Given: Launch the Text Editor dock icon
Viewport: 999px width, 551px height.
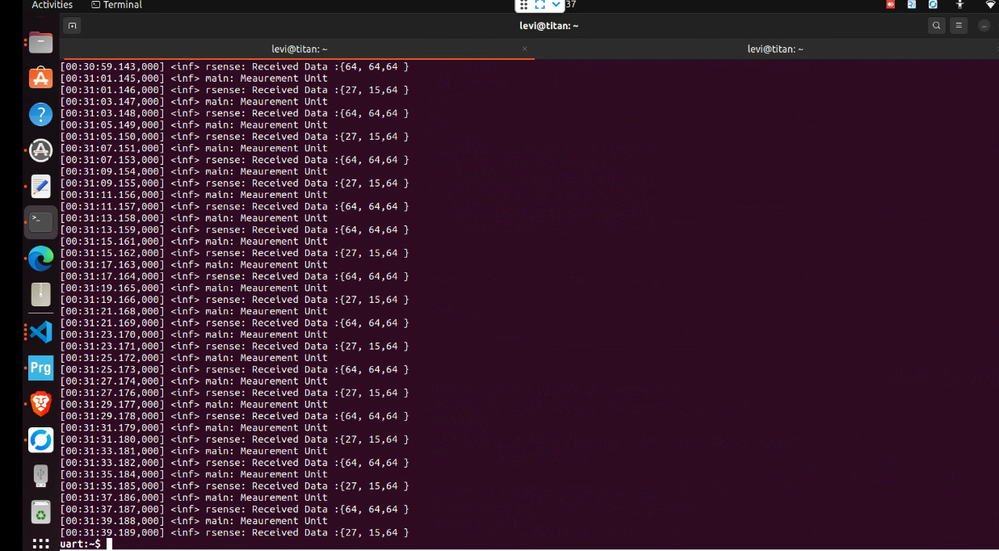Looking at the screenshot, I should [41, 187].
